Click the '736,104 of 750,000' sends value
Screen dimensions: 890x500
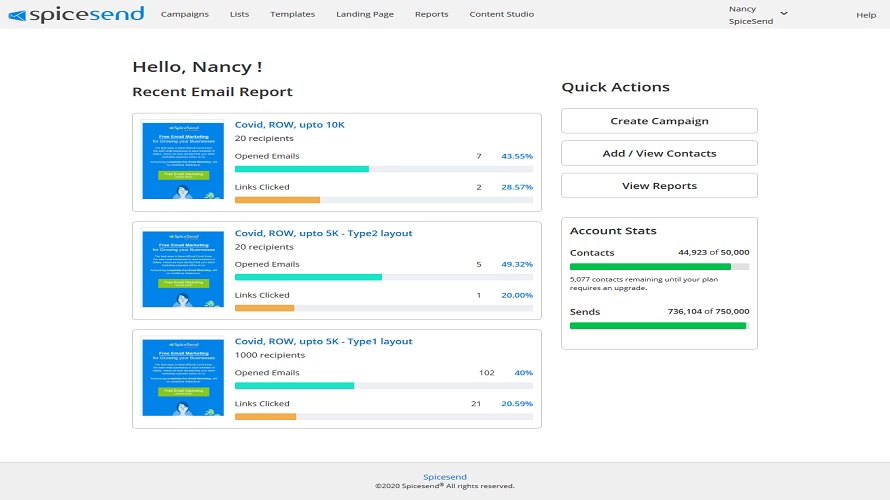(x=708, y=312)
